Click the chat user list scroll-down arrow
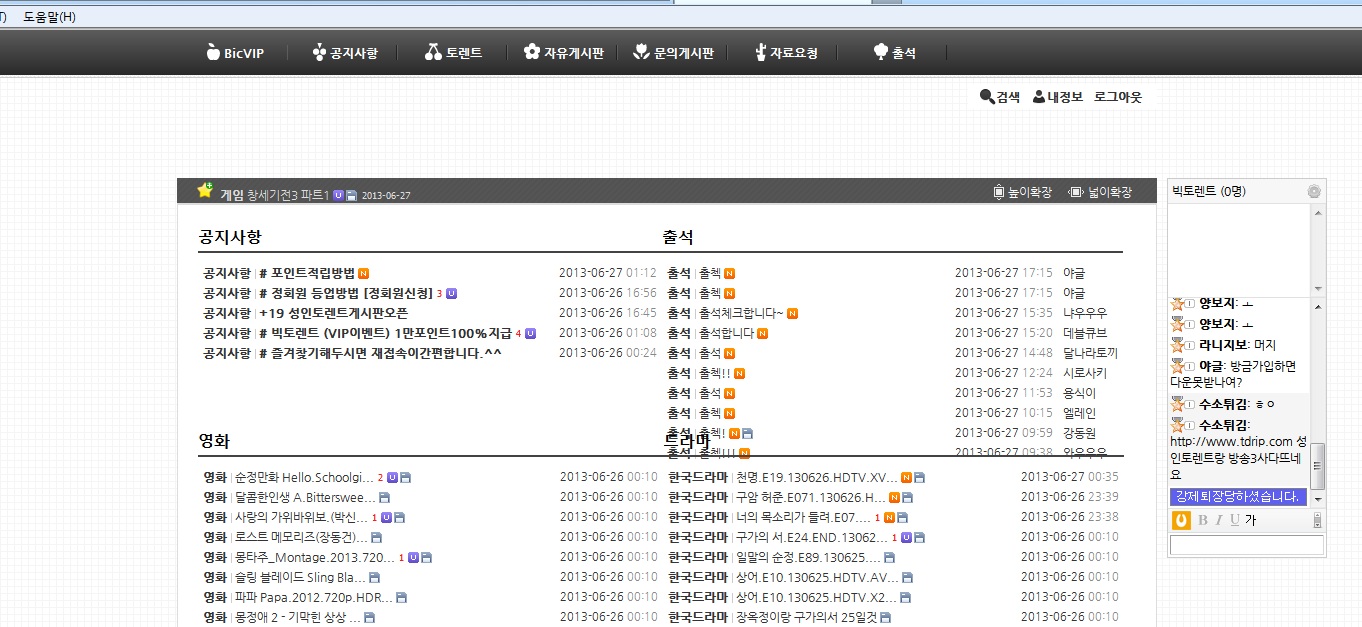The image size is (1362, 627). click(1318, 288)
